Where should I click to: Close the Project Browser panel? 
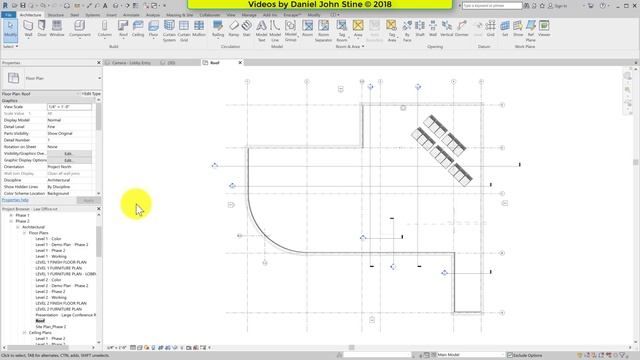pyautogui.click(x=98, y=209)
